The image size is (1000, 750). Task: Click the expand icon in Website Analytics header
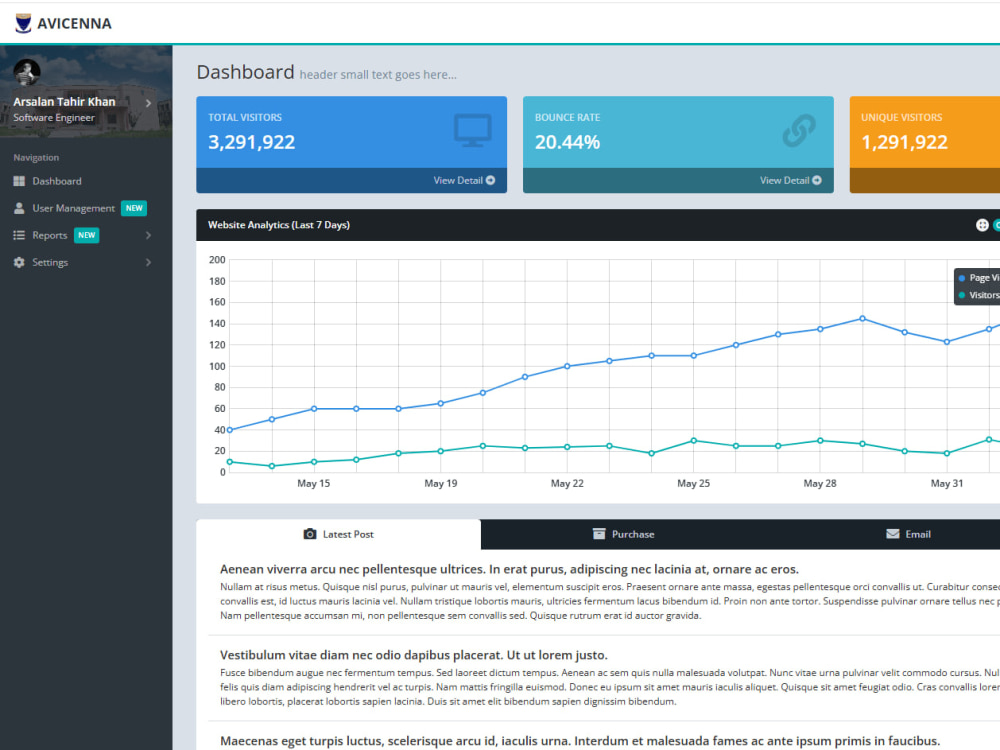[982, 225]
